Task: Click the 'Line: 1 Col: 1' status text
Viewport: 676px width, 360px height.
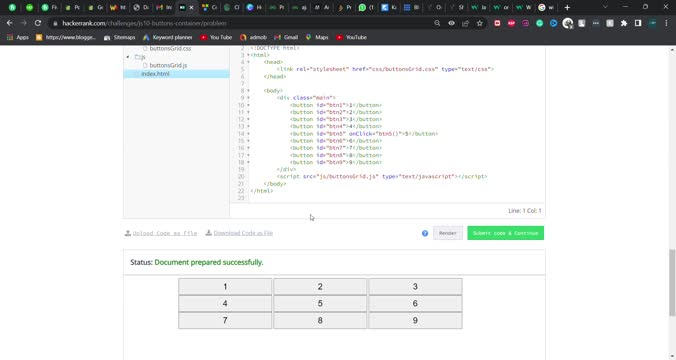Action: coord(525,211)
